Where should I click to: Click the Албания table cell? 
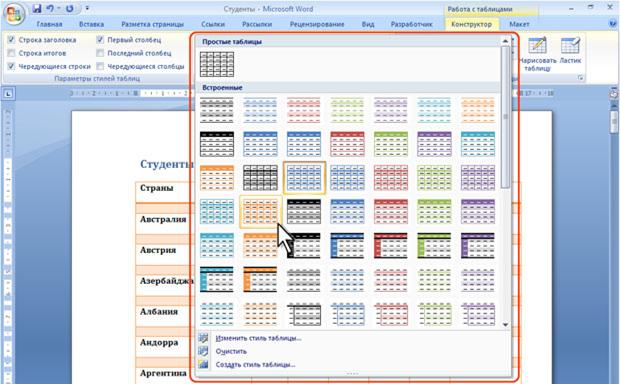point(159,312)
